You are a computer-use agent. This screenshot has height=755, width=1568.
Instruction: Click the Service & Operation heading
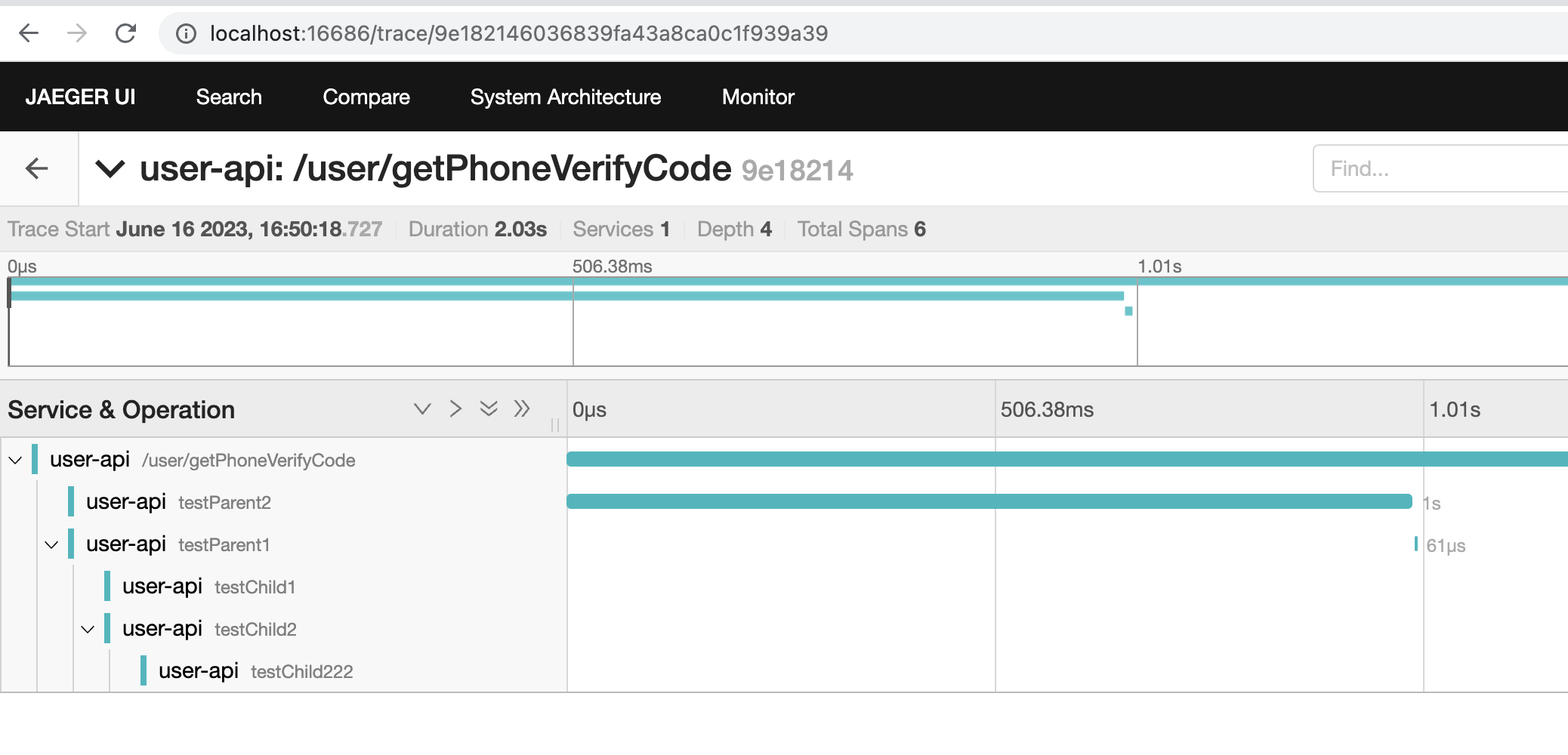[x=122, y=410]
